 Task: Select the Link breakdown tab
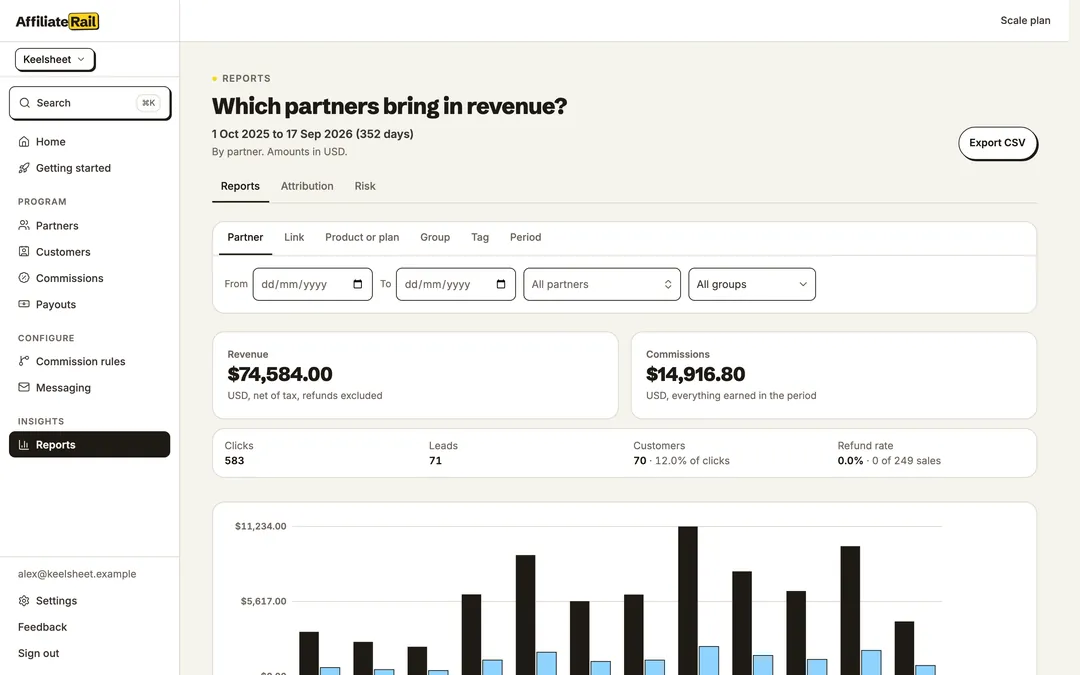point(294,237)
